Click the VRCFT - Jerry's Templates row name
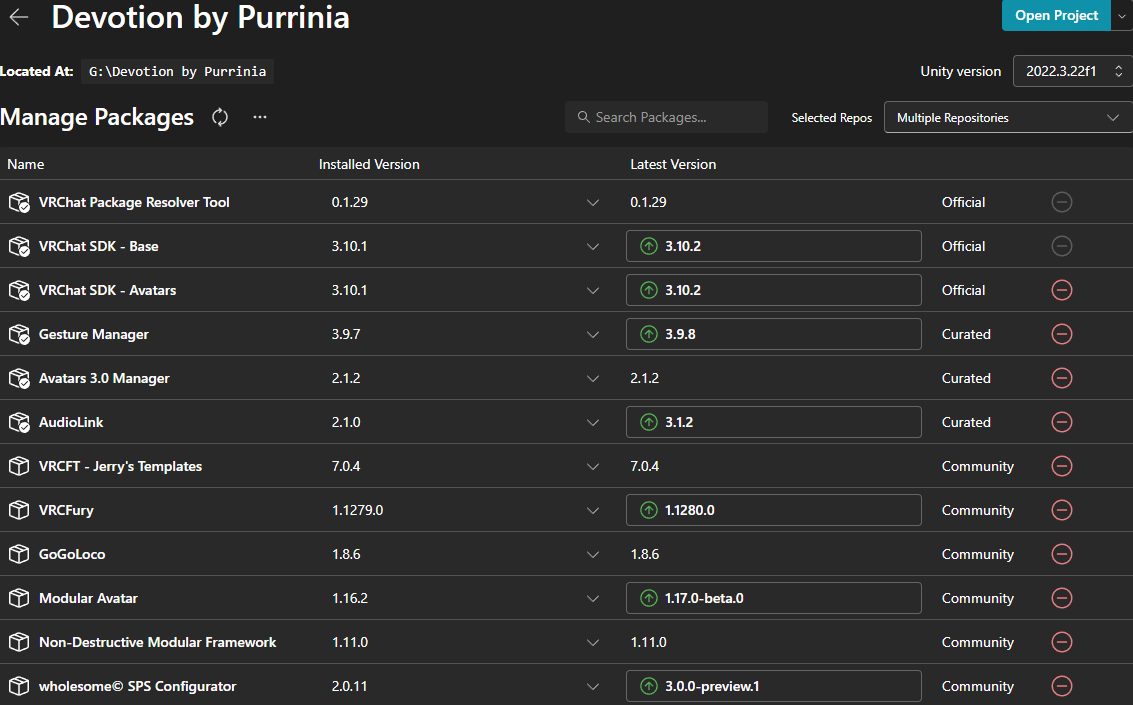Viewport: 1133px width, 705px height. click(x=120, y=466)
